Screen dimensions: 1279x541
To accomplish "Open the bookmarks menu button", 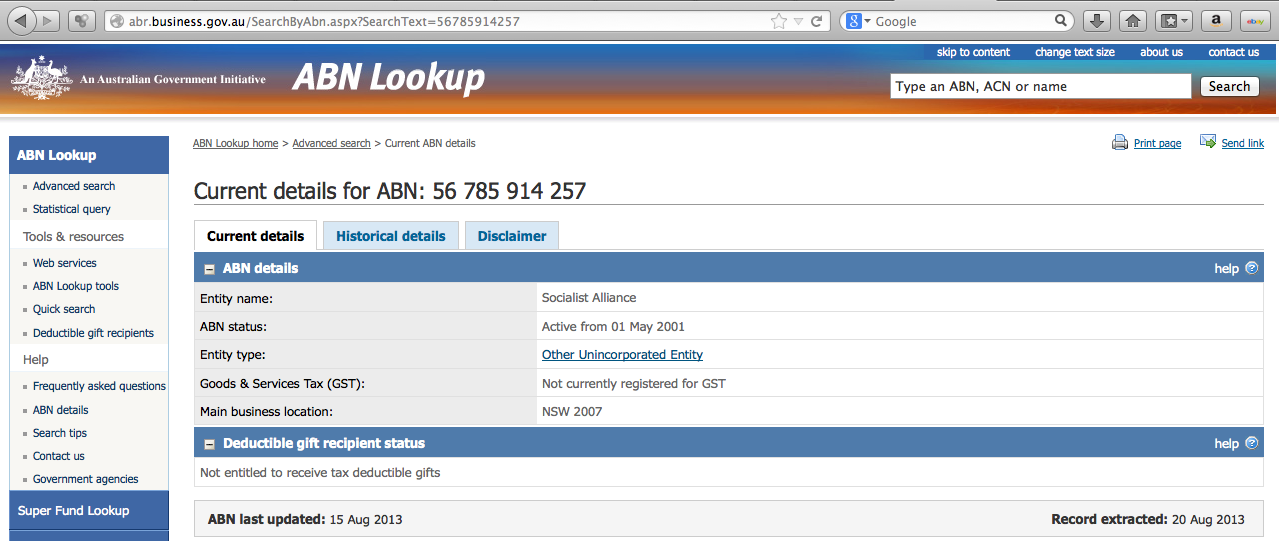I will pyautogui.click(x=1174, y=20).
